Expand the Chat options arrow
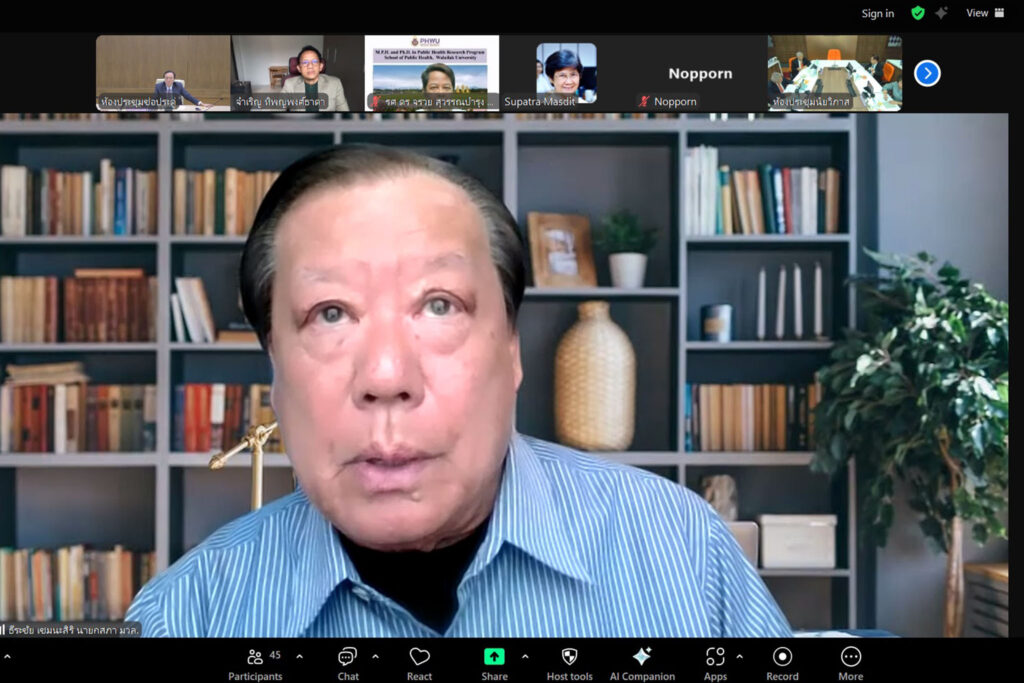The image size is (1024, 683). [375, 657]
